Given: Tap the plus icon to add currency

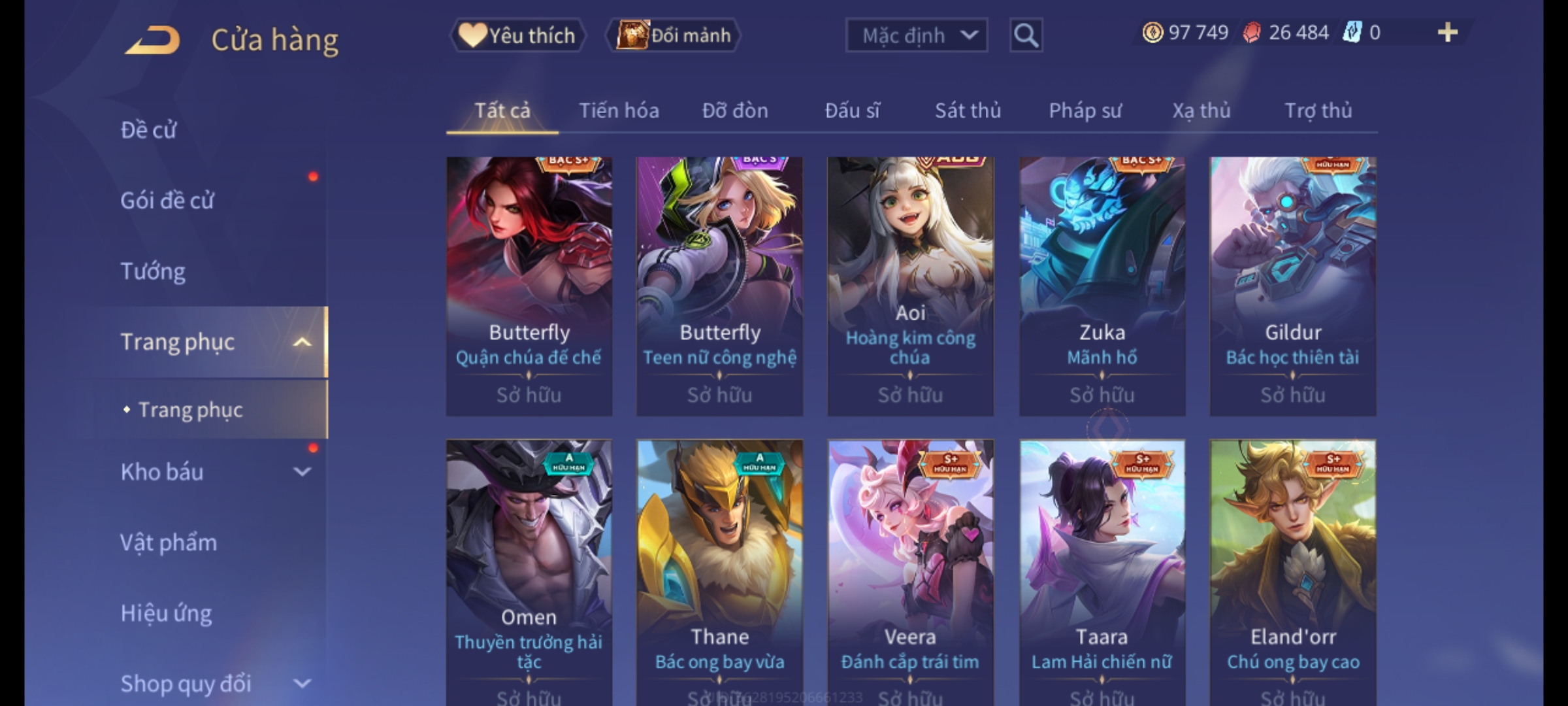Looking at the screenshot, I should point(1448,33).
